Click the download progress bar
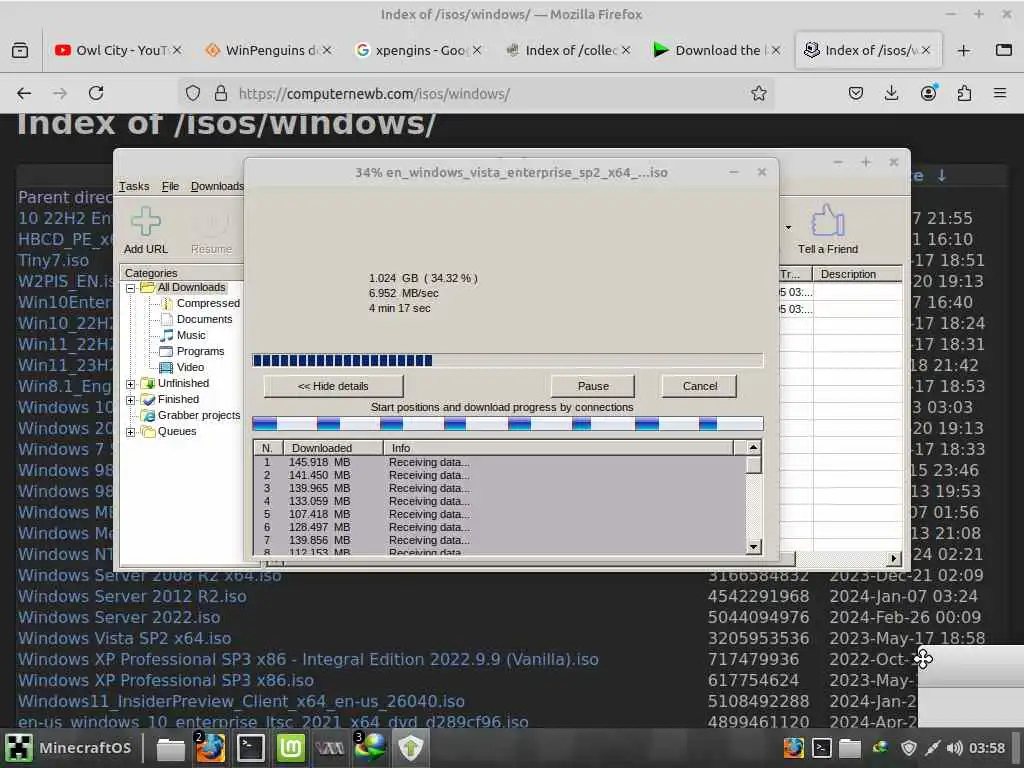1024x768 pixels. point(507,360)
